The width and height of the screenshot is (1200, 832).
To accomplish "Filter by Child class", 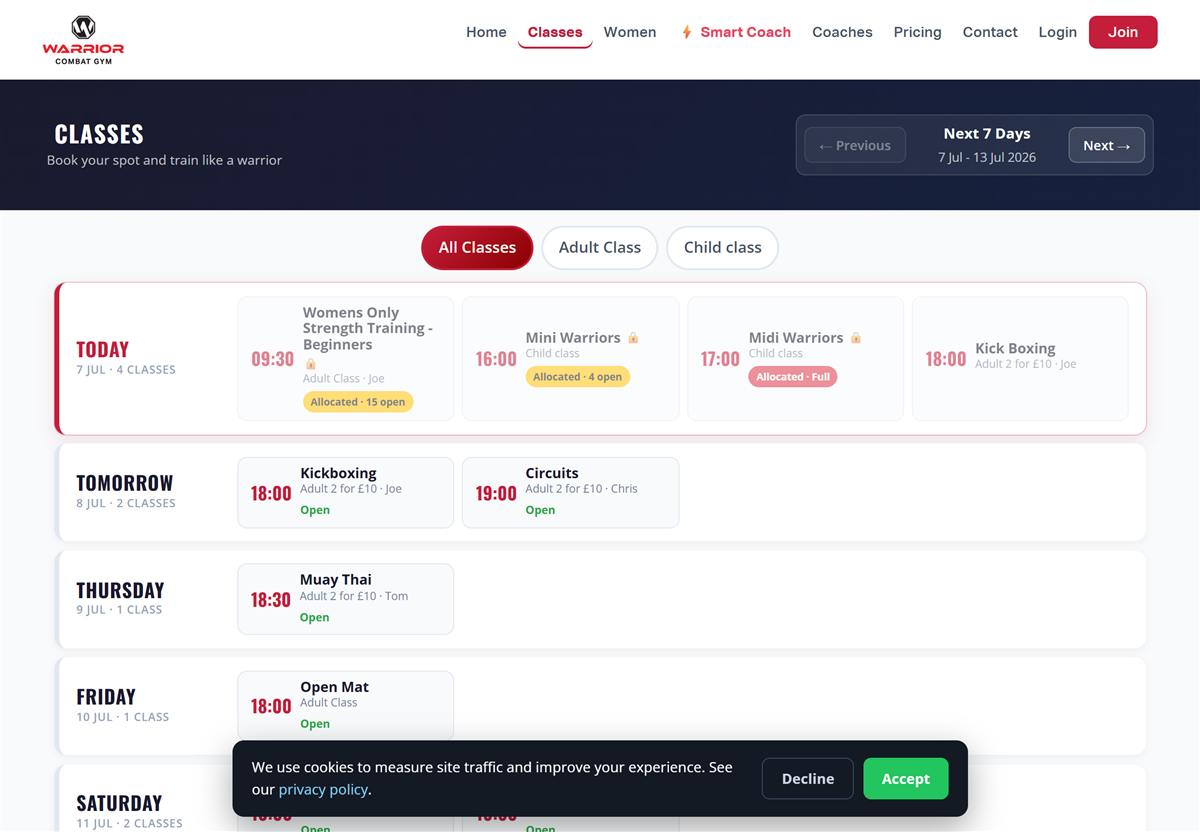I will coord(723,248).
